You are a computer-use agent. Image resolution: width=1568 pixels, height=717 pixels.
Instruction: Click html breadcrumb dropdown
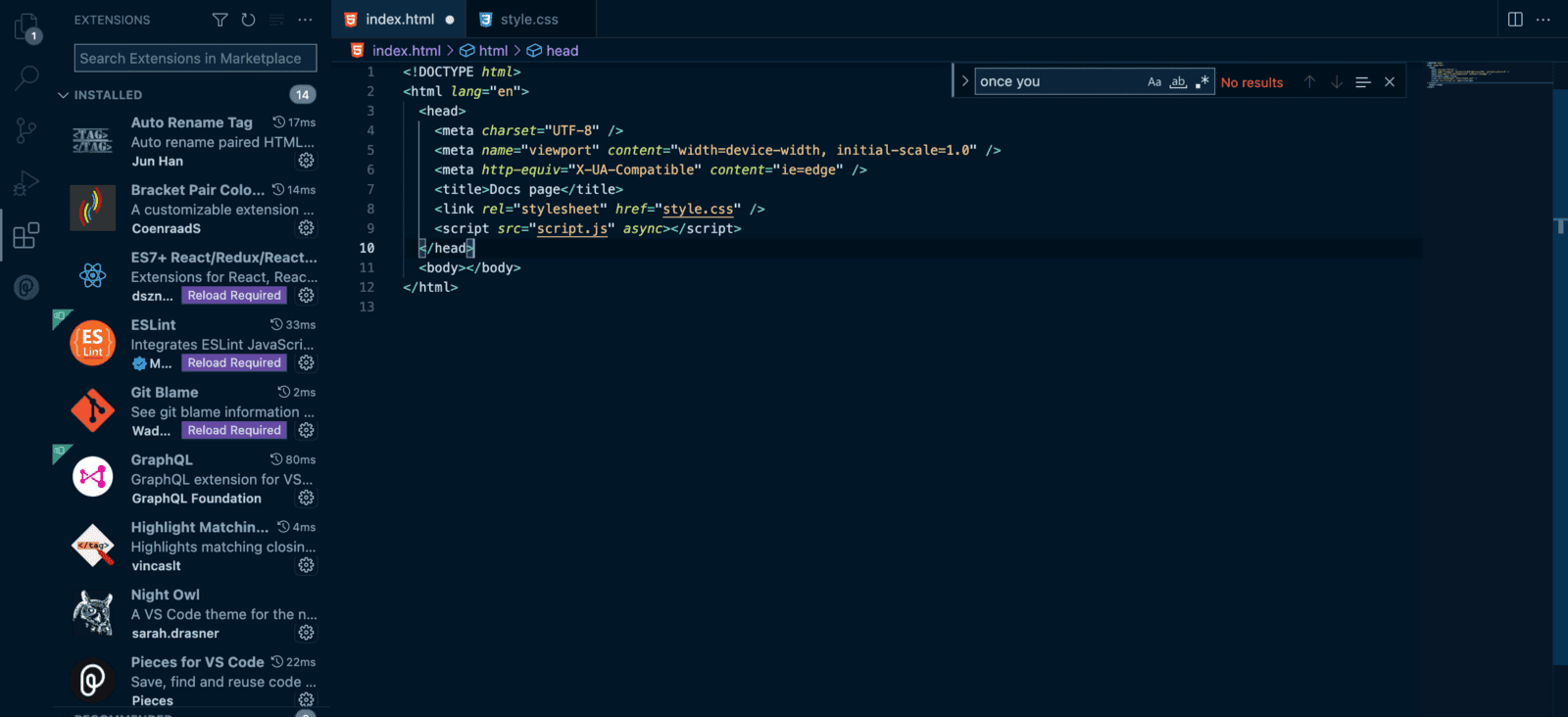tap(484, 51)
